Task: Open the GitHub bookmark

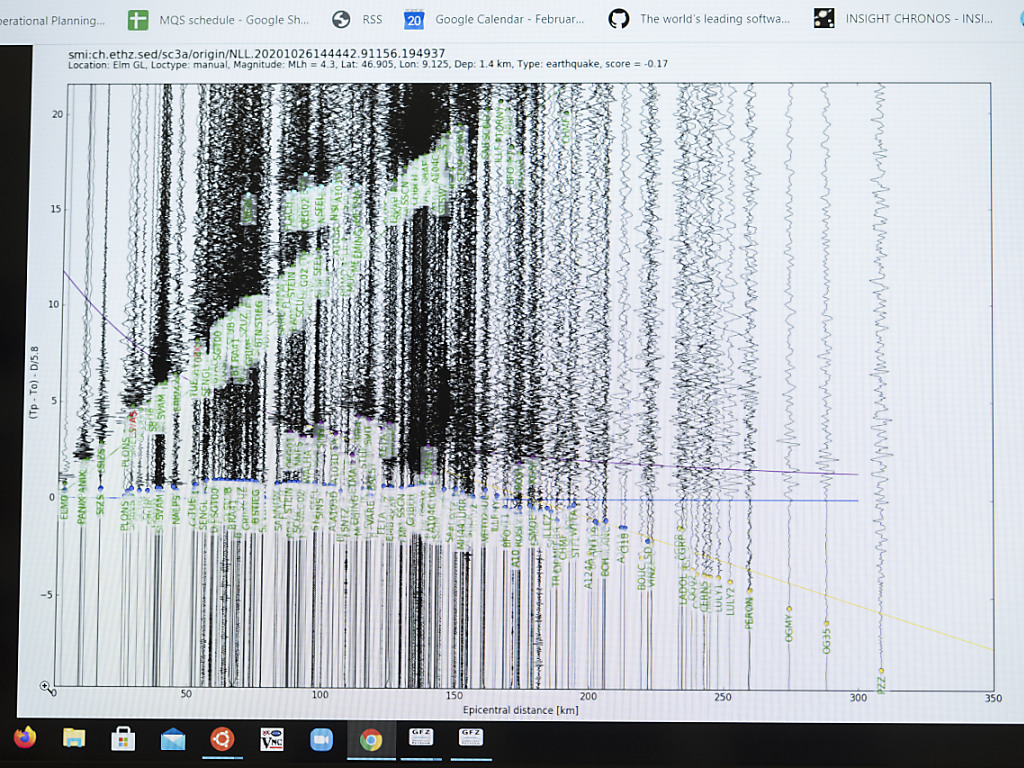Action: click(x=700, y=19)
